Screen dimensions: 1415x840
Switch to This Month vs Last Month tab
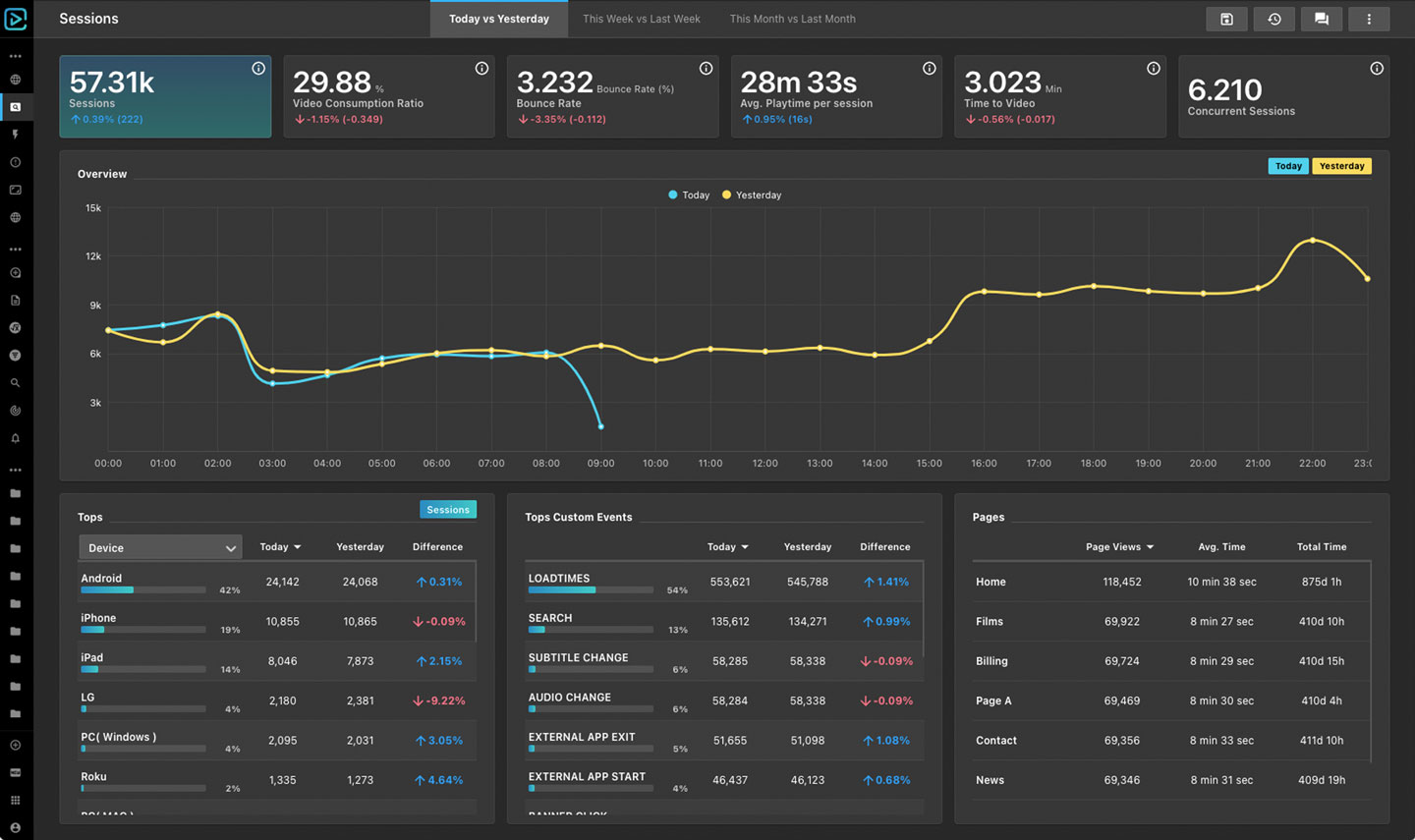pos(792,19)
